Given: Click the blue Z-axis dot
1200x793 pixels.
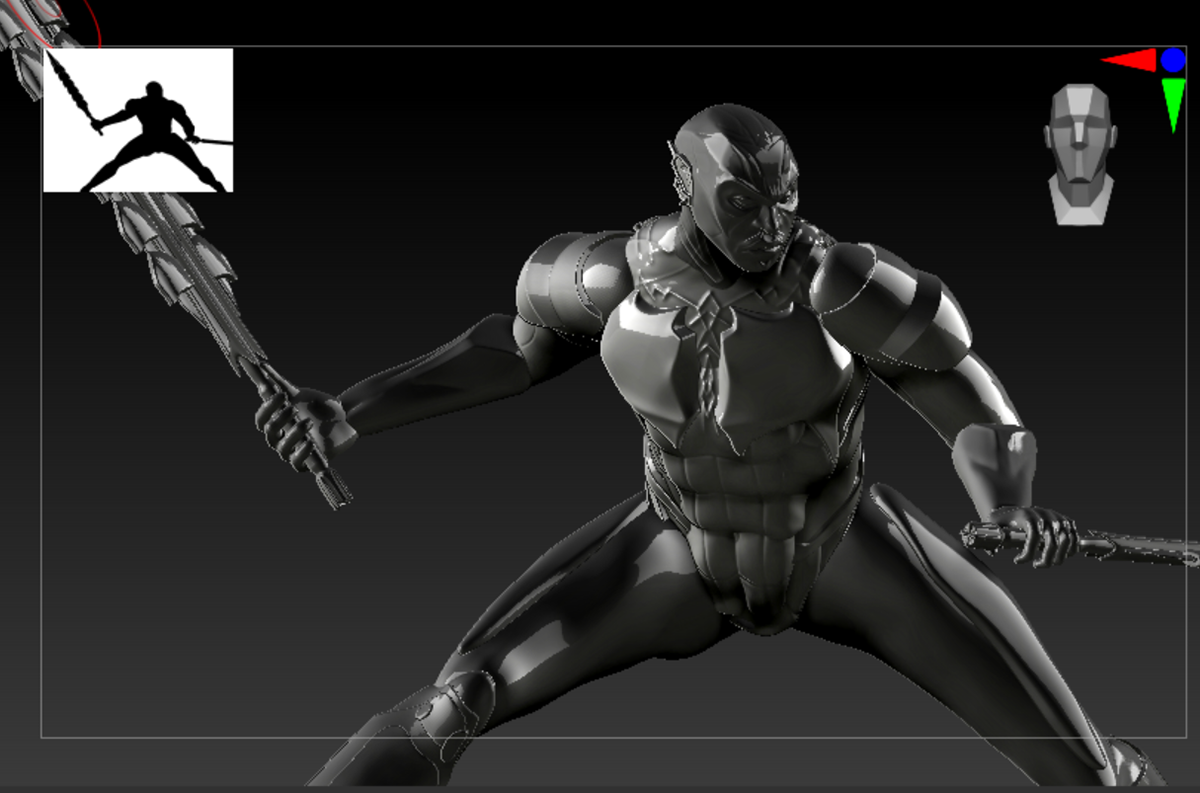Looking at the screenshot, I should (x=1173, y=60).
